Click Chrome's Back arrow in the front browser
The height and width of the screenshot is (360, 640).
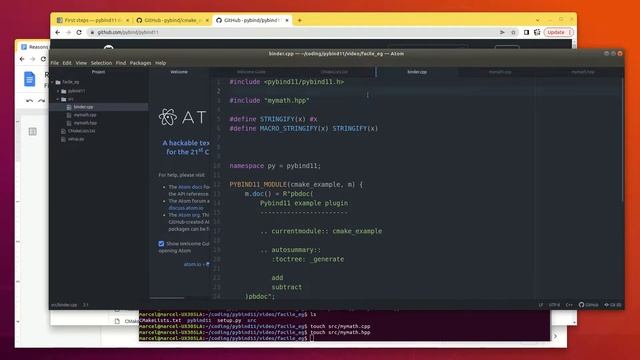[x=58, y=32]
